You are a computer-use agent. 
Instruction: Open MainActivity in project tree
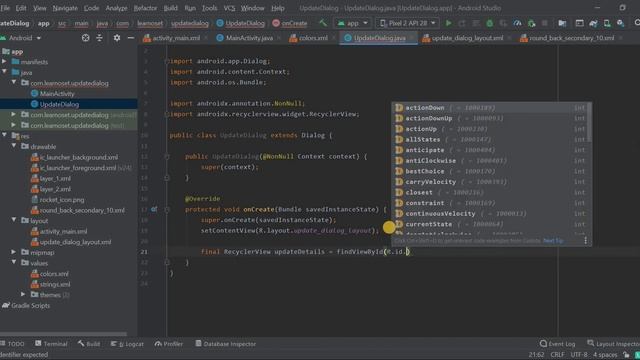point(57,94)
